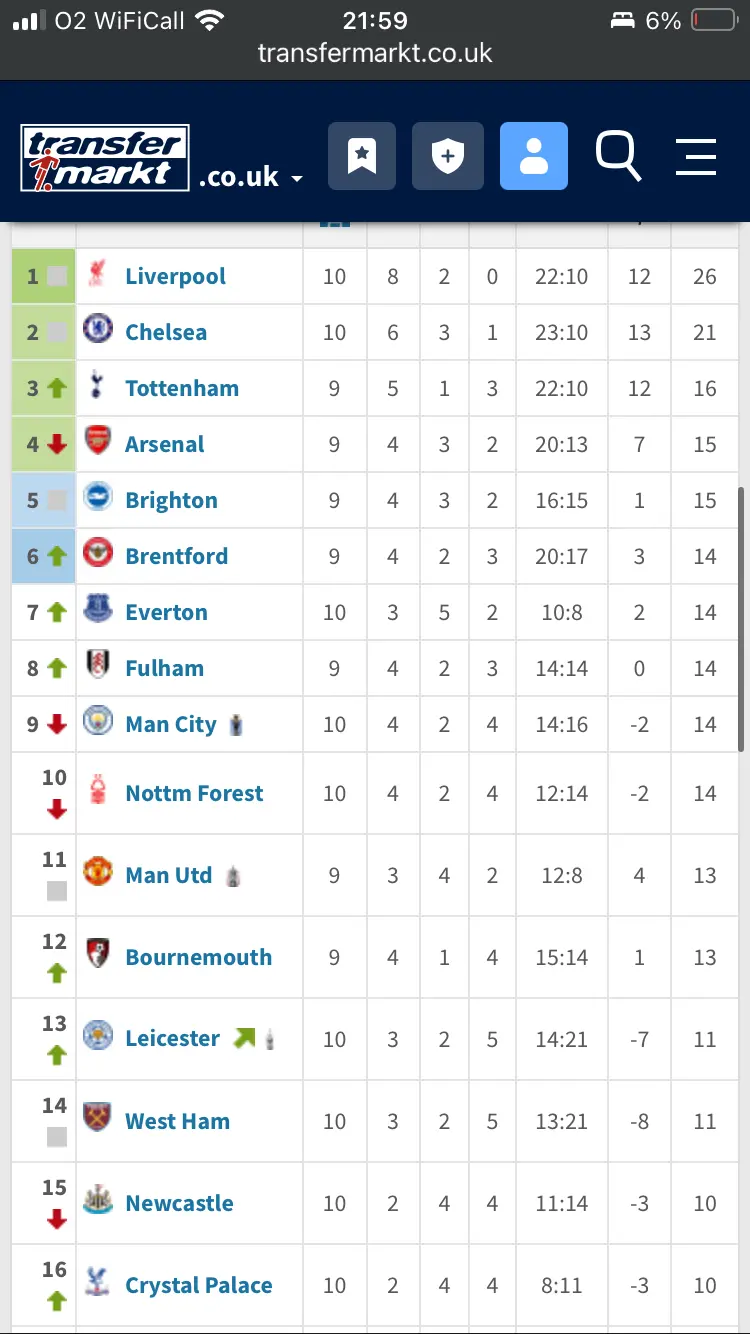This screenshot has width=750, height=1334.
Task: Click the Man Utd club crest
Action: pyautogui.click(x=98, y=874)
